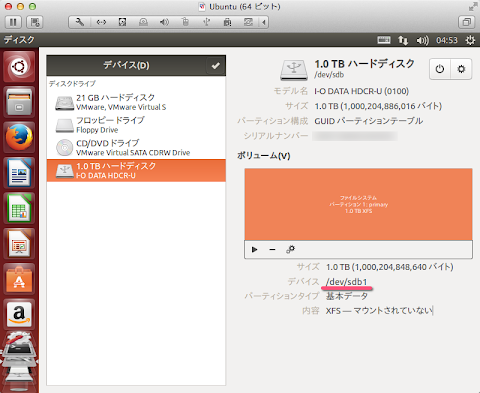The image size is (480, 393).
Task: Open Ubuntu Software Center launcher icon
Action: click(19, 279)
